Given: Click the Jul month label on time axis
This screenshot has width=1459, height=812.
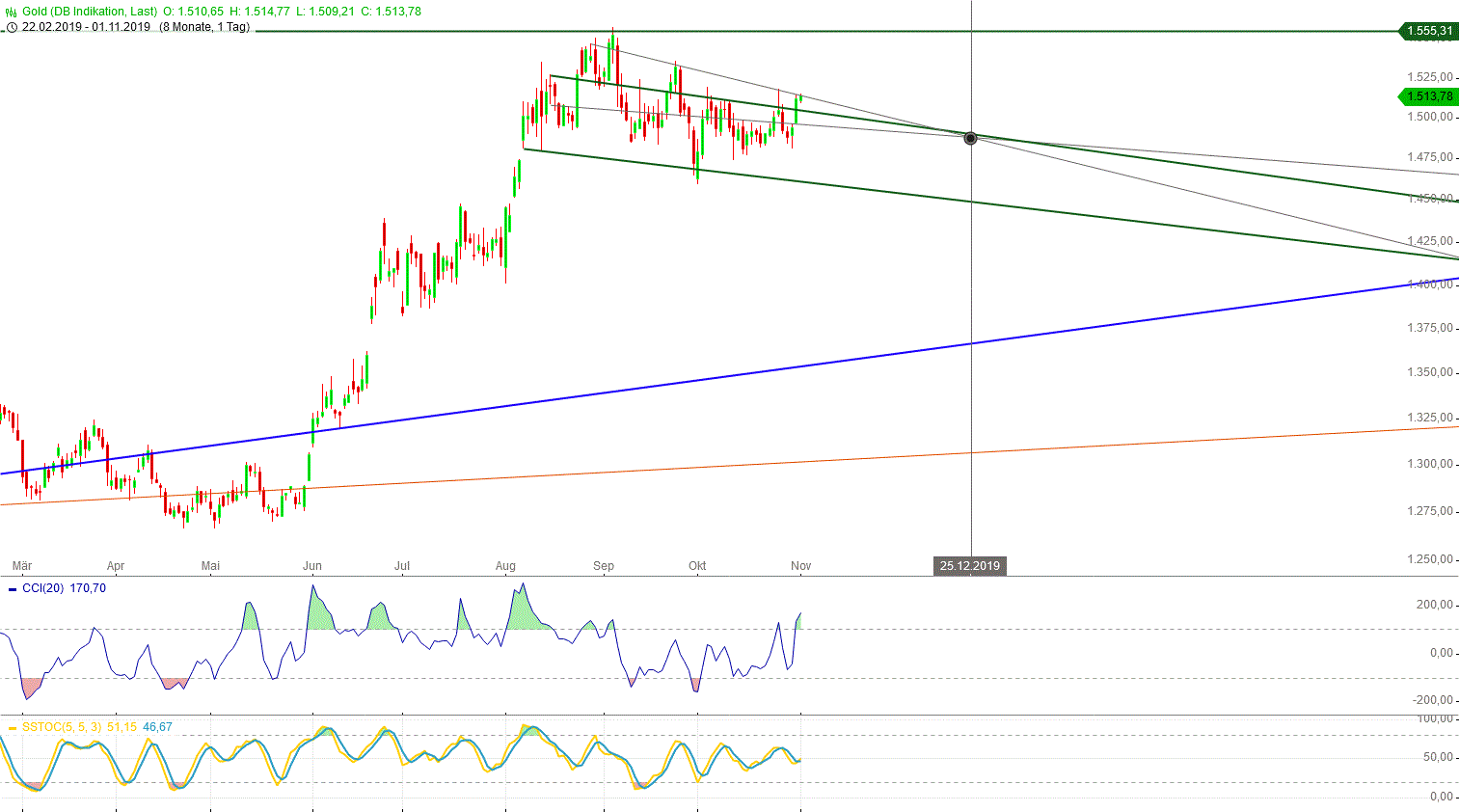Looking at the screenshot, I should (x=402, y=566).
